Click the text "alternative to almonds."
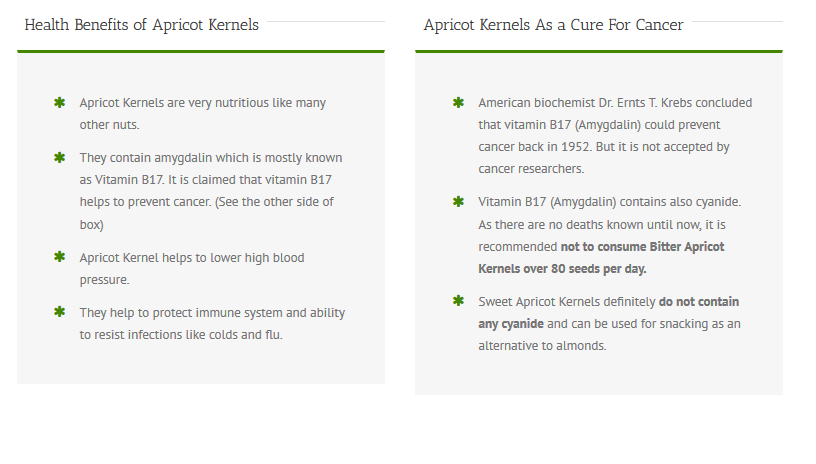 pyautogui.click(x=542, y=346)
